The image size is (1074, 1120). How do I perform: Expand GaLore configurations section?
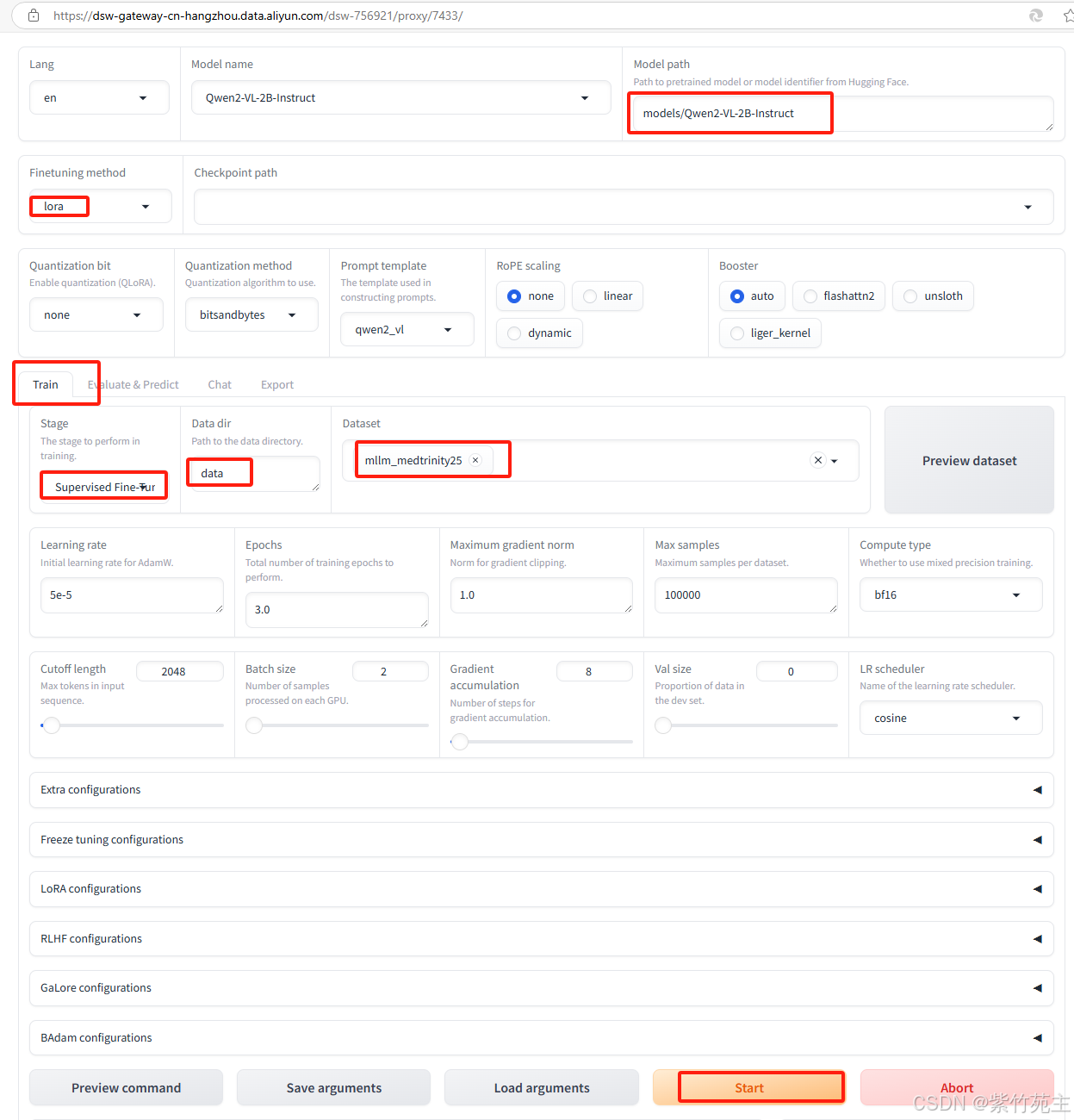pos(542,988)
